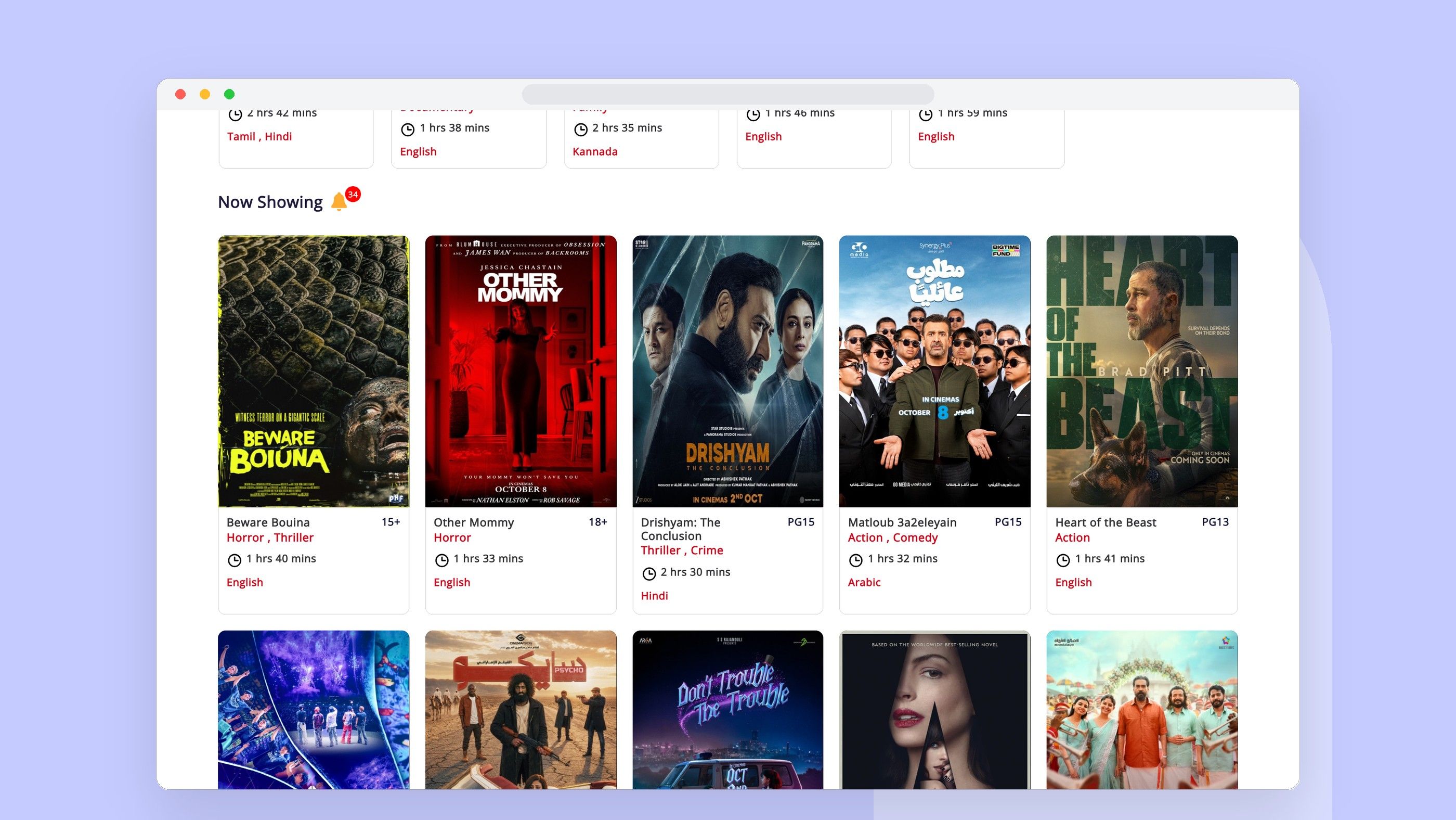This screenshot has height=820, width=1456.
Task: Open the Beware Bouina poster
Action: pos(314,371)
